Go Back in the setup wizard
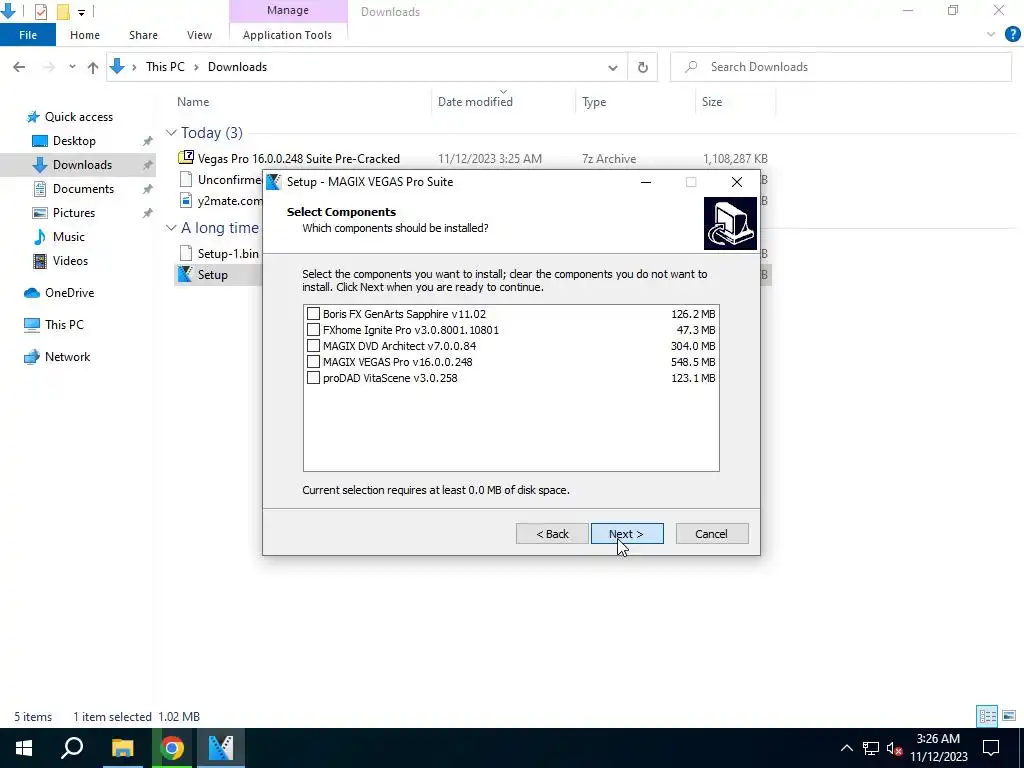 click(552, 534)
